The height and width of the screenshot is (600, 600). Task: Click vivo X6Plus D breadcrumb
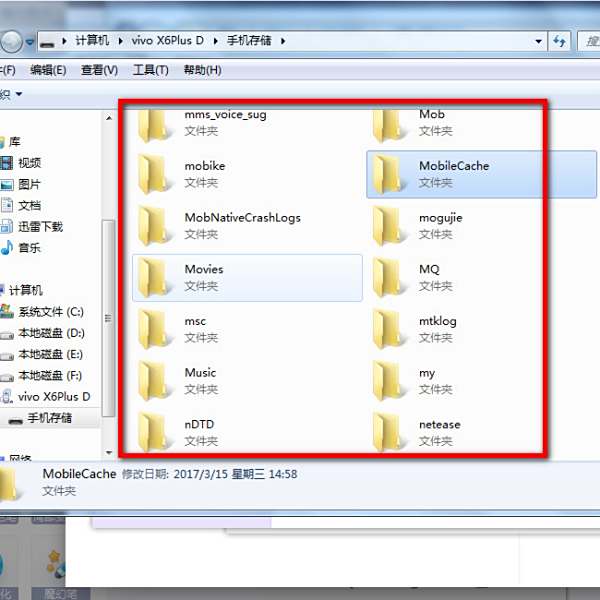click(x=168, y=40)
